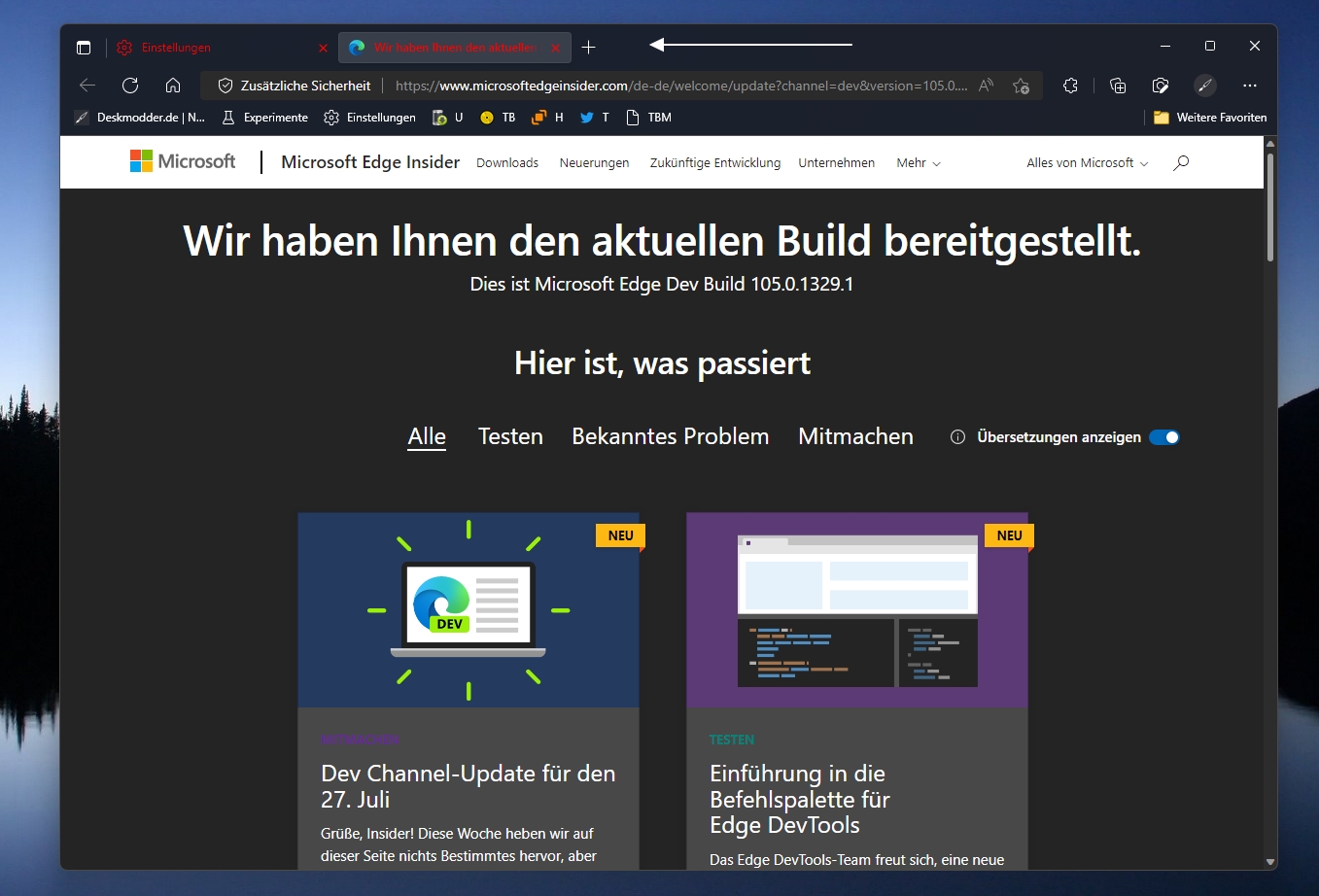Open the Edge settings and more menu

(x=1250, y=86)
